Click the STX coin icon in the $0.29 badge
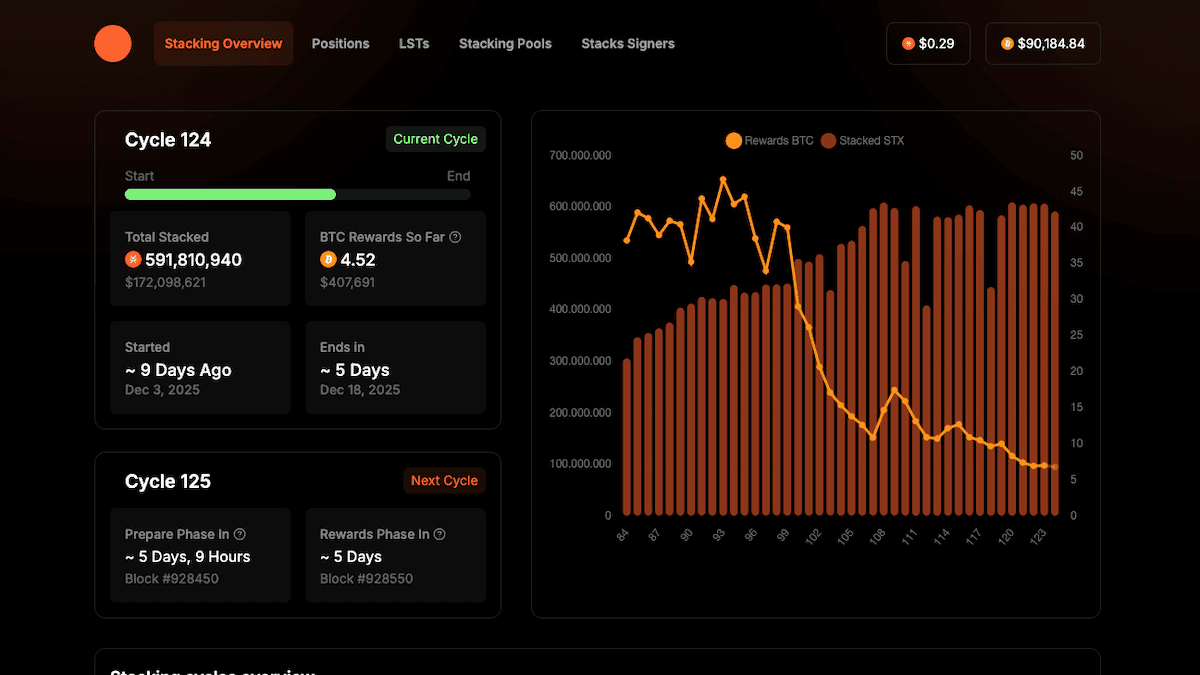This screenshot has width=1200, height=675. tap(907, 43)
